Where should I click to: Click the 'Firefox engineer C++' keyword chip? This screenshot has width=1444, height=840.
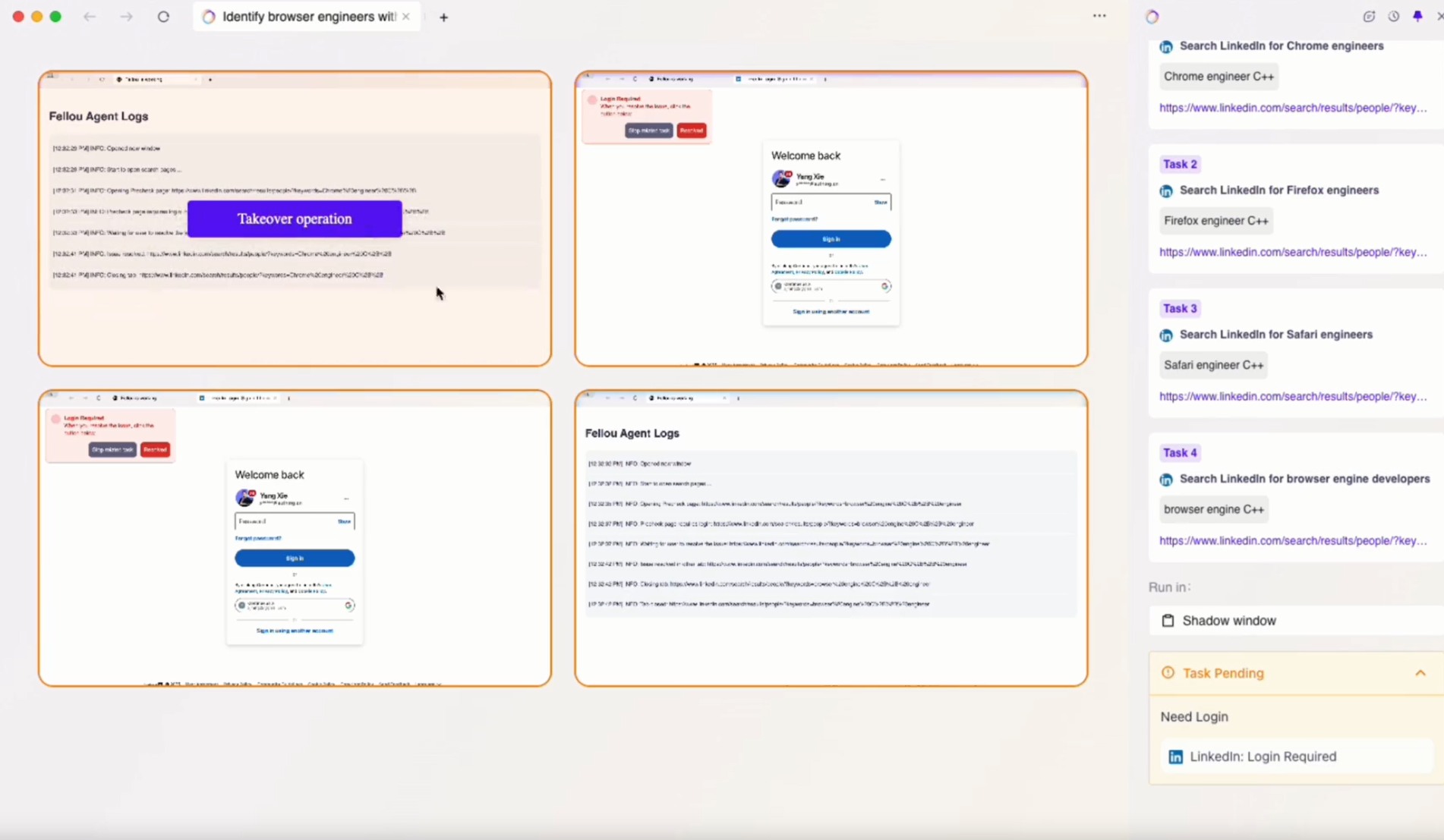tap(1216, 221)
